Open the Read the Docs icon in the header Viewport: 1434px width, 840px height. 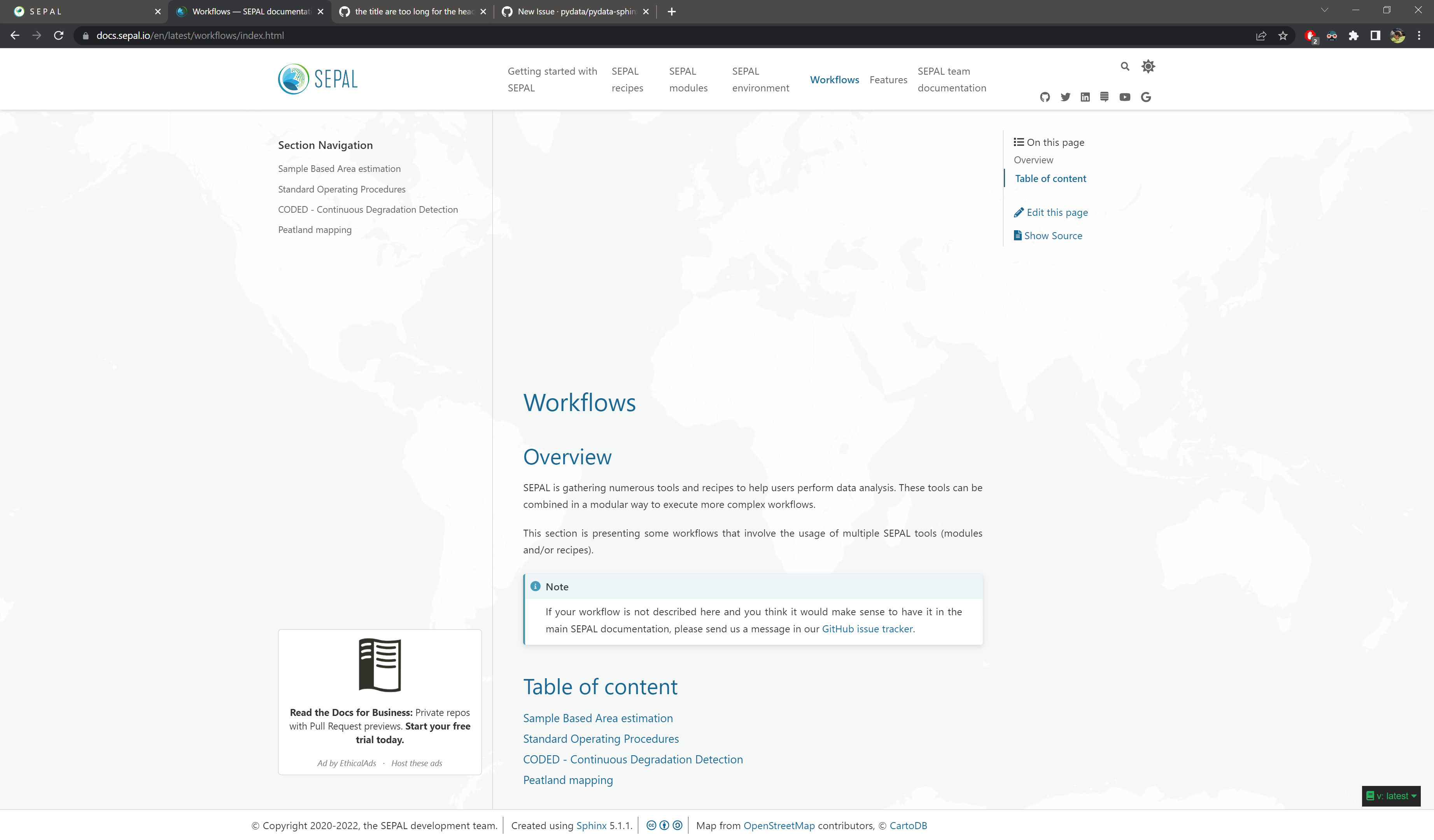click(x=1105, y=97)
